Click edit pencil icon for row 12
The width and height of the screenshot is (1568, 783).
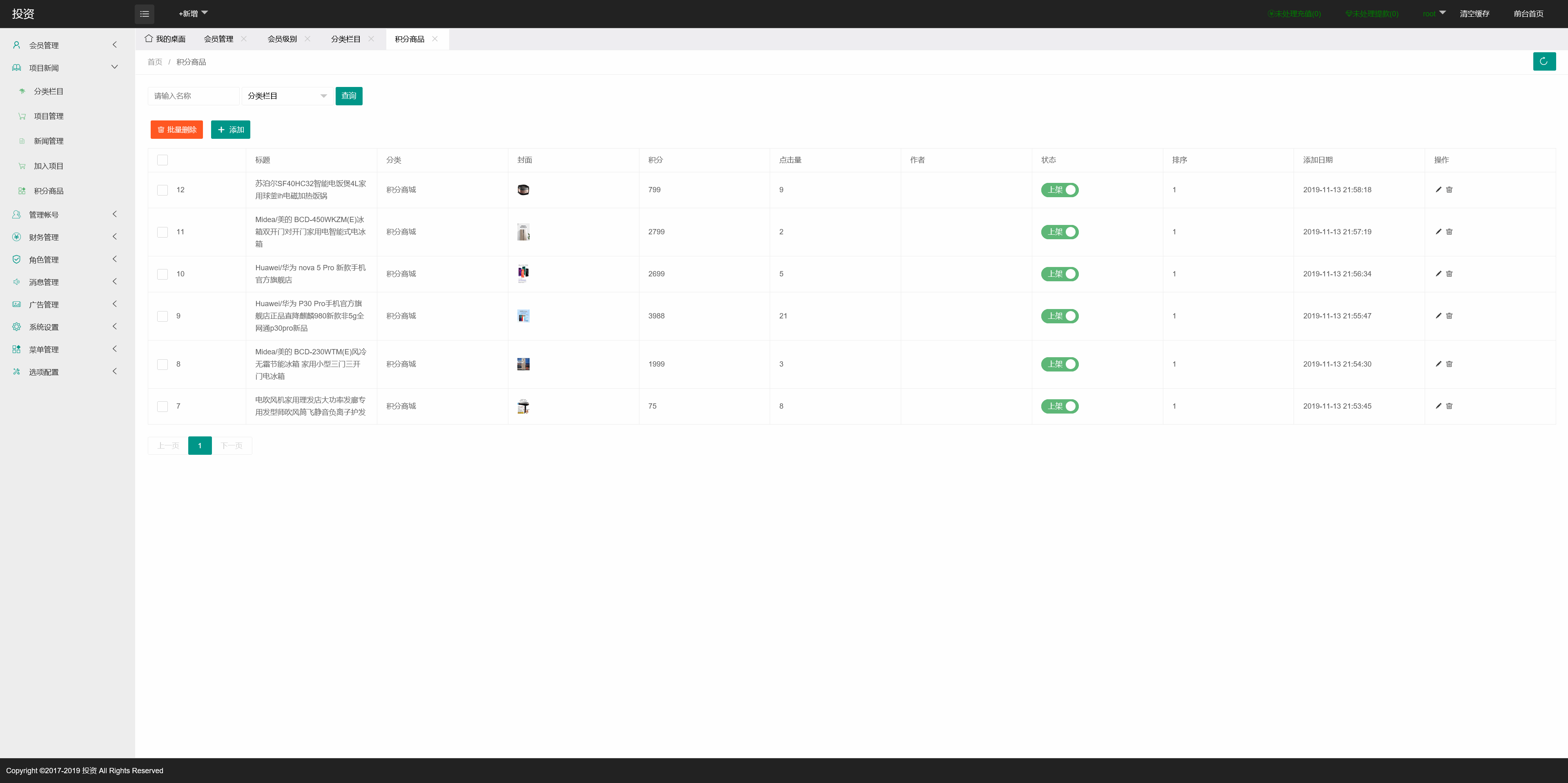(x=1438, y=190)
